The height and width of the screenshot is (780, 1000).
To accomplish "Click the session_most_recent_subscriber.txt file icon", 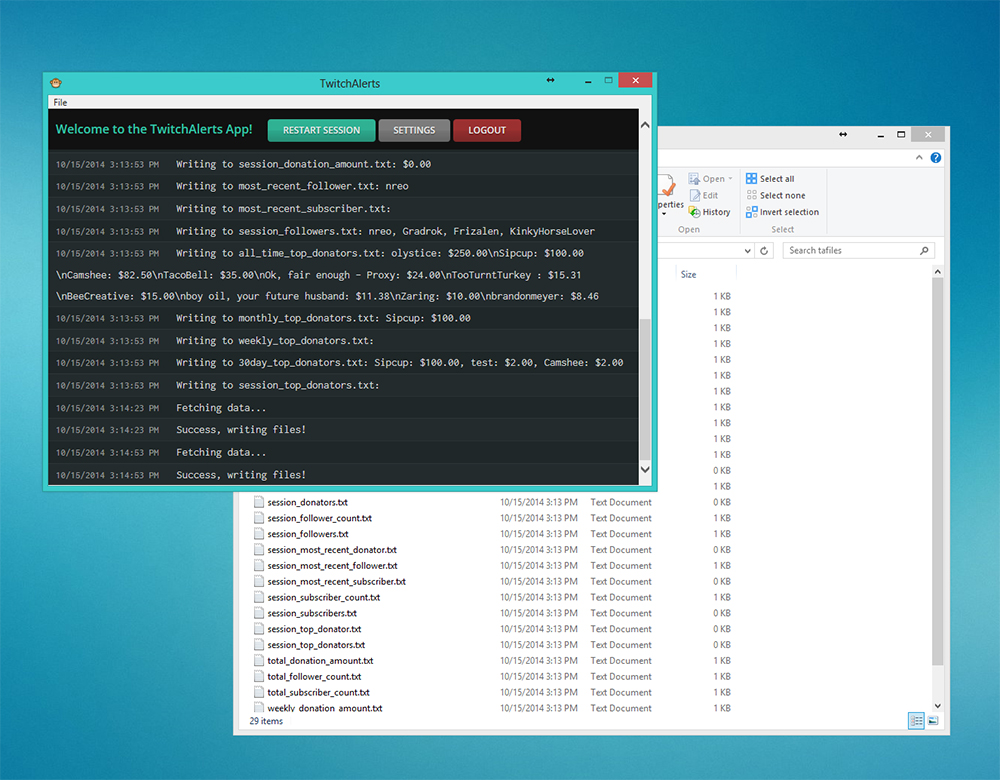I will (x=259, y=582).
